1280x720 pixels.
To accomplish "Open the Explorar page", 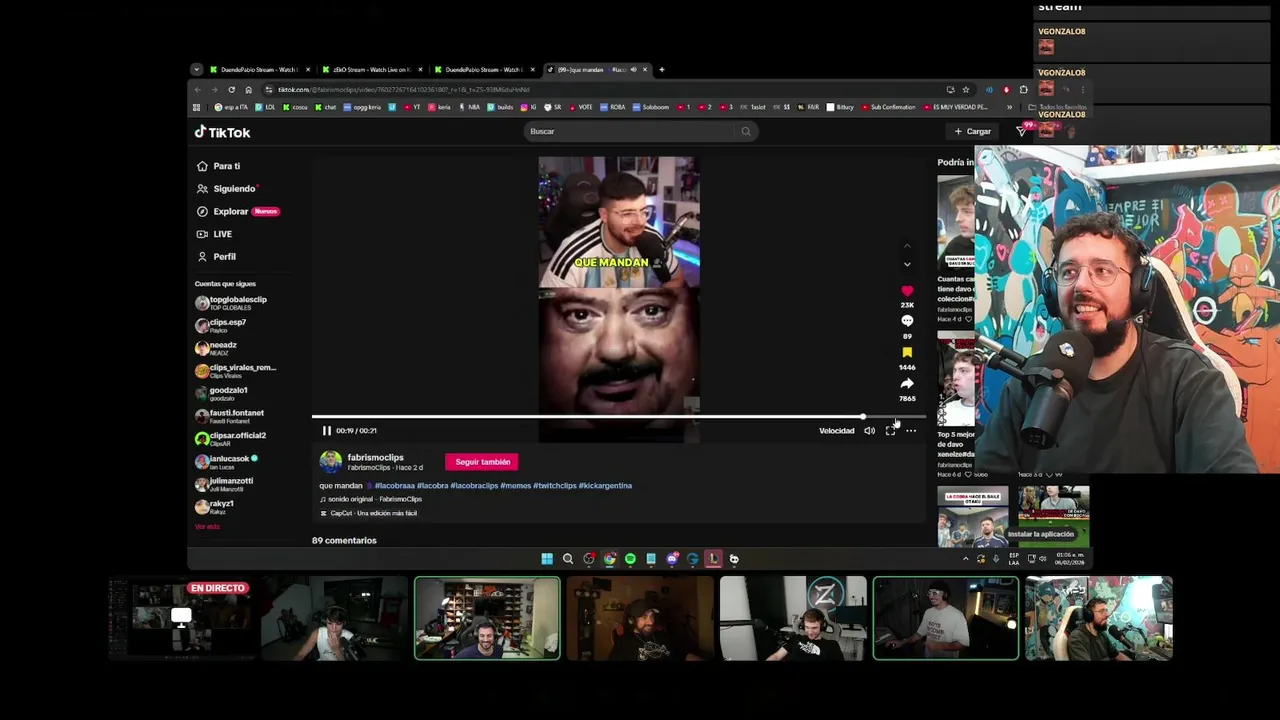I will coord(237,211).
